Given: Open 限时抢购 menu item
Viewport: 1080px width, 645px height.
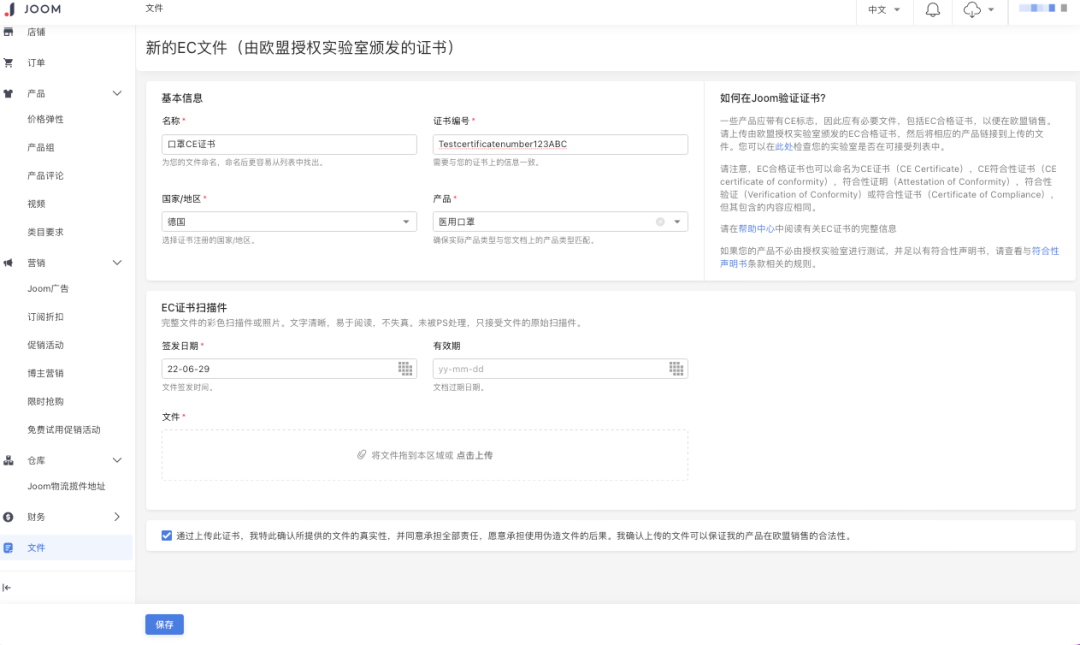Looking at the screenshot, I should (45, 402).
